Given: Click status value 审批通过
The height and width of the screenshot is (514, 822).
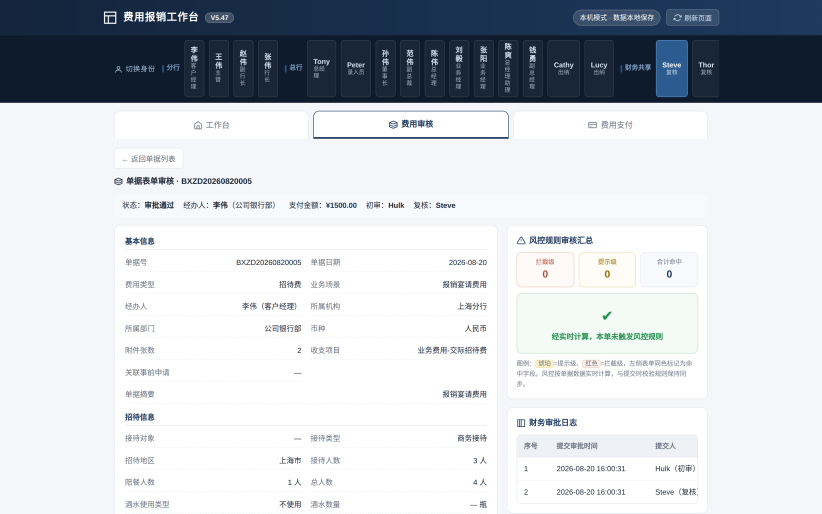Looking at the screenshot, I should [159, 205].
